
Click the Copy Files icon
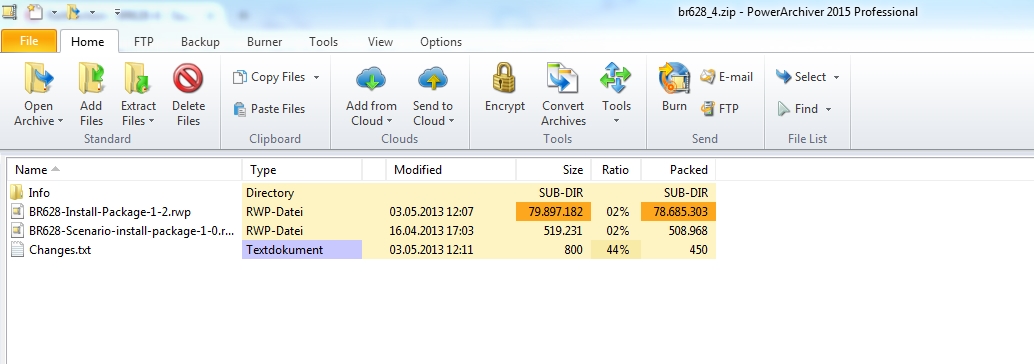[x=239, y=77]
